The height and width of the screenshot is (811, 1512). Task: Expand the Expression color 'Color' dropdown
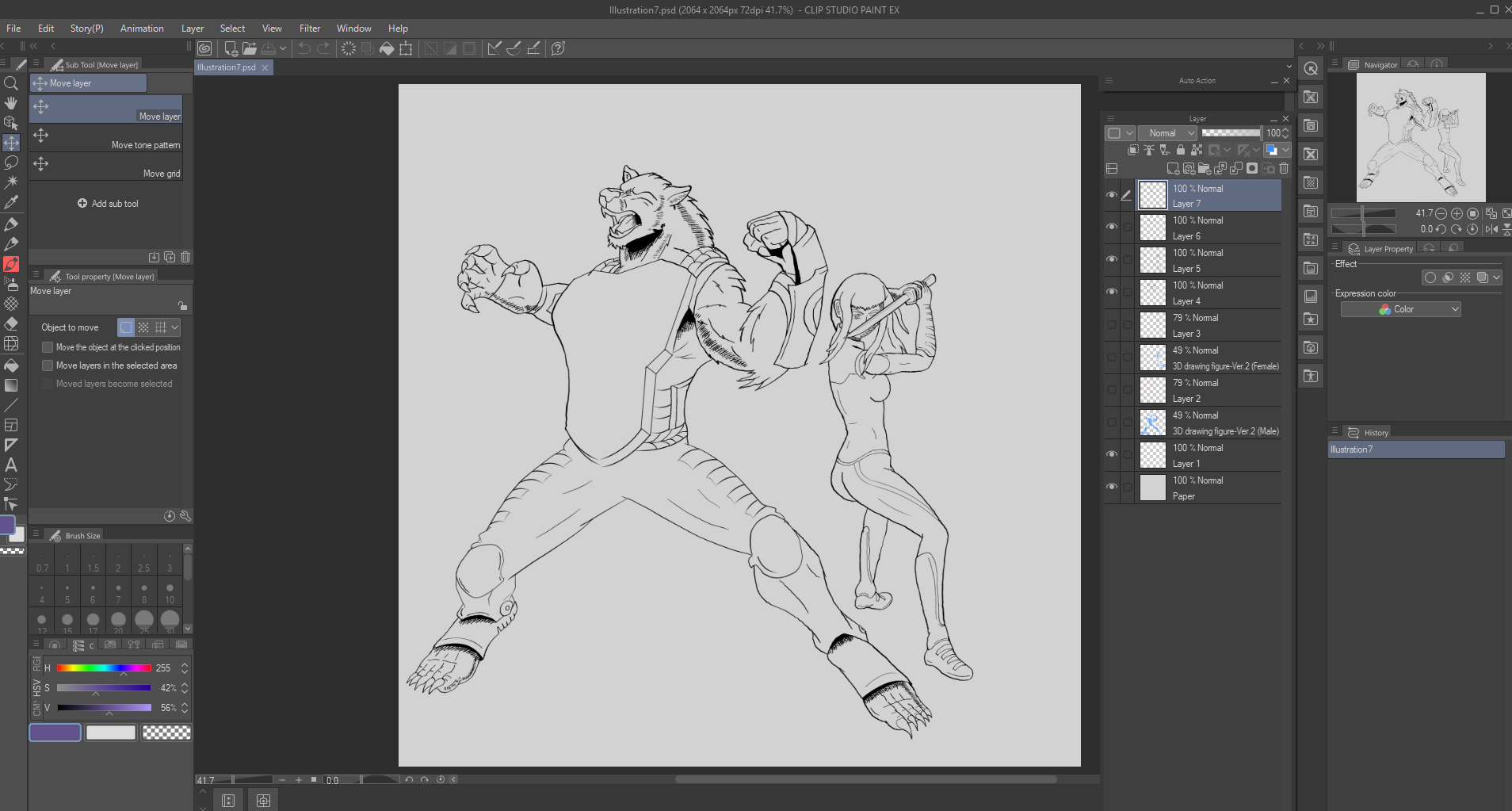(x=1400, y=309)
